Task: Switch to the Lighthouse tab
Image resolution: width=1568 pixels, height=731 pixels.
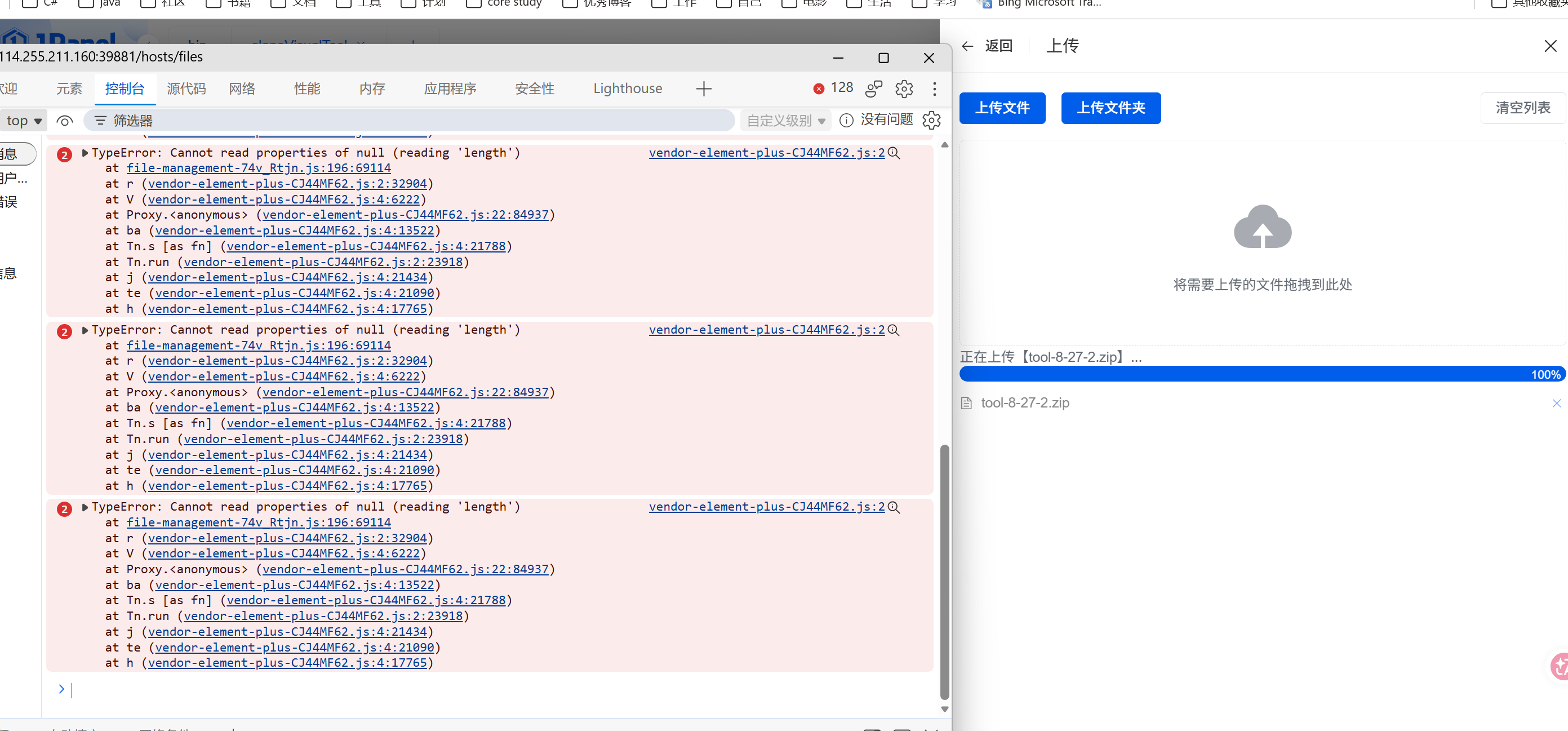Action: click(x=628, y=89)
